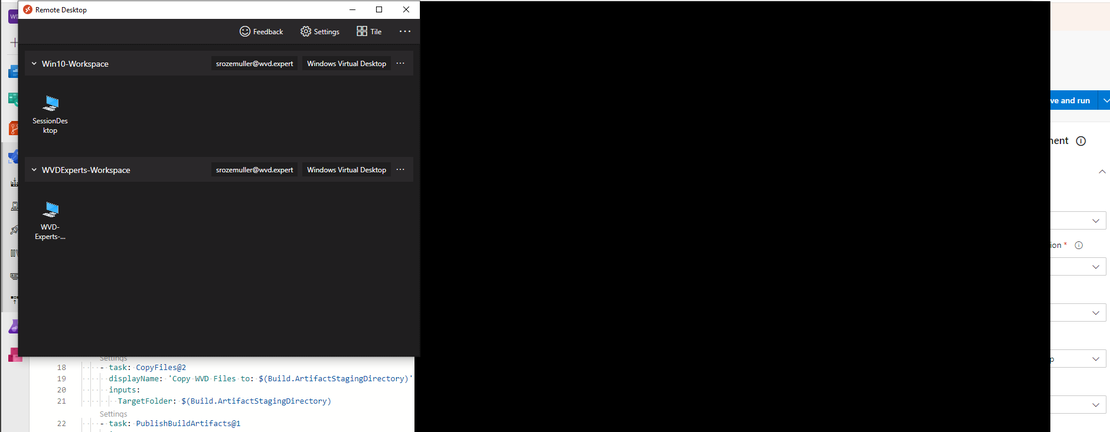Click the info icon beside the panel heading
Screen dimensions: 1110x432
tap(1081, 141)
